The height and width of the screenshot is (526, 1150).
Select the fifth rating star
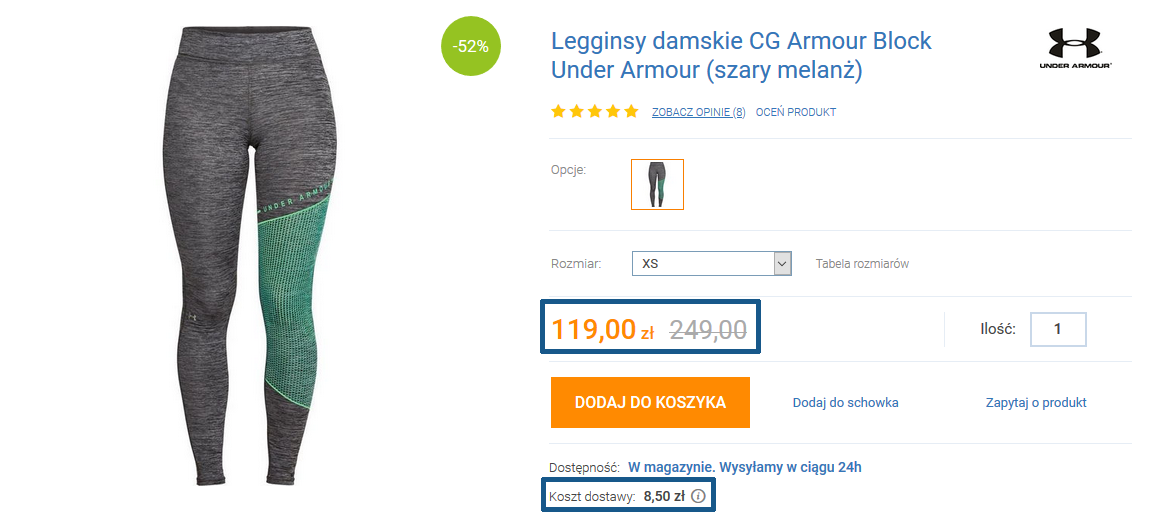(631, 111)
